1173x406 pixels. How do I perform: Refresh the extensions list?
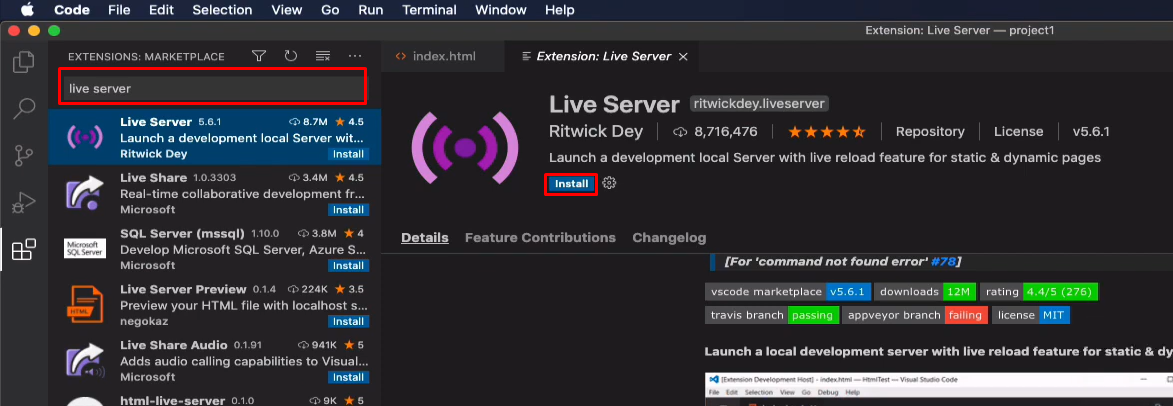(x=291, y=56)
